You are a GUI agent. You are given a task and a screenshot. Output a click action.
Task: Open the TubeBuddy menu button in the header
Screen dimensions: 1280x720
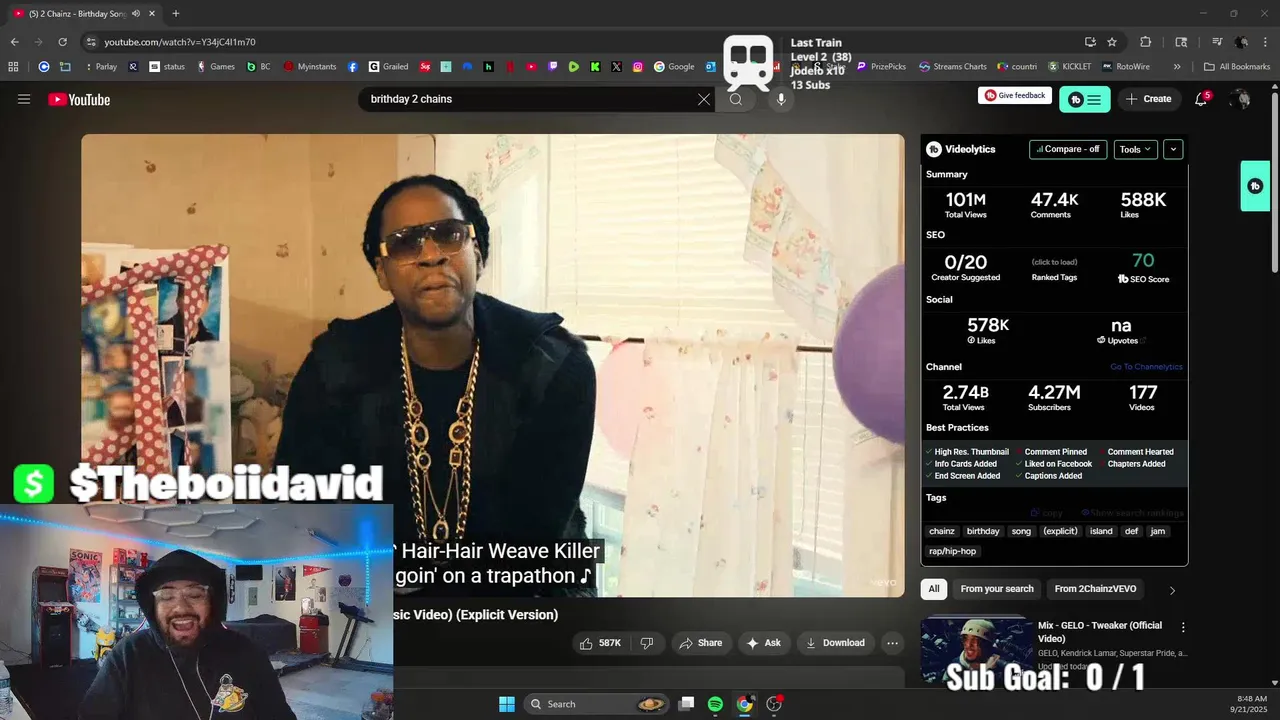coord(1085,99)
